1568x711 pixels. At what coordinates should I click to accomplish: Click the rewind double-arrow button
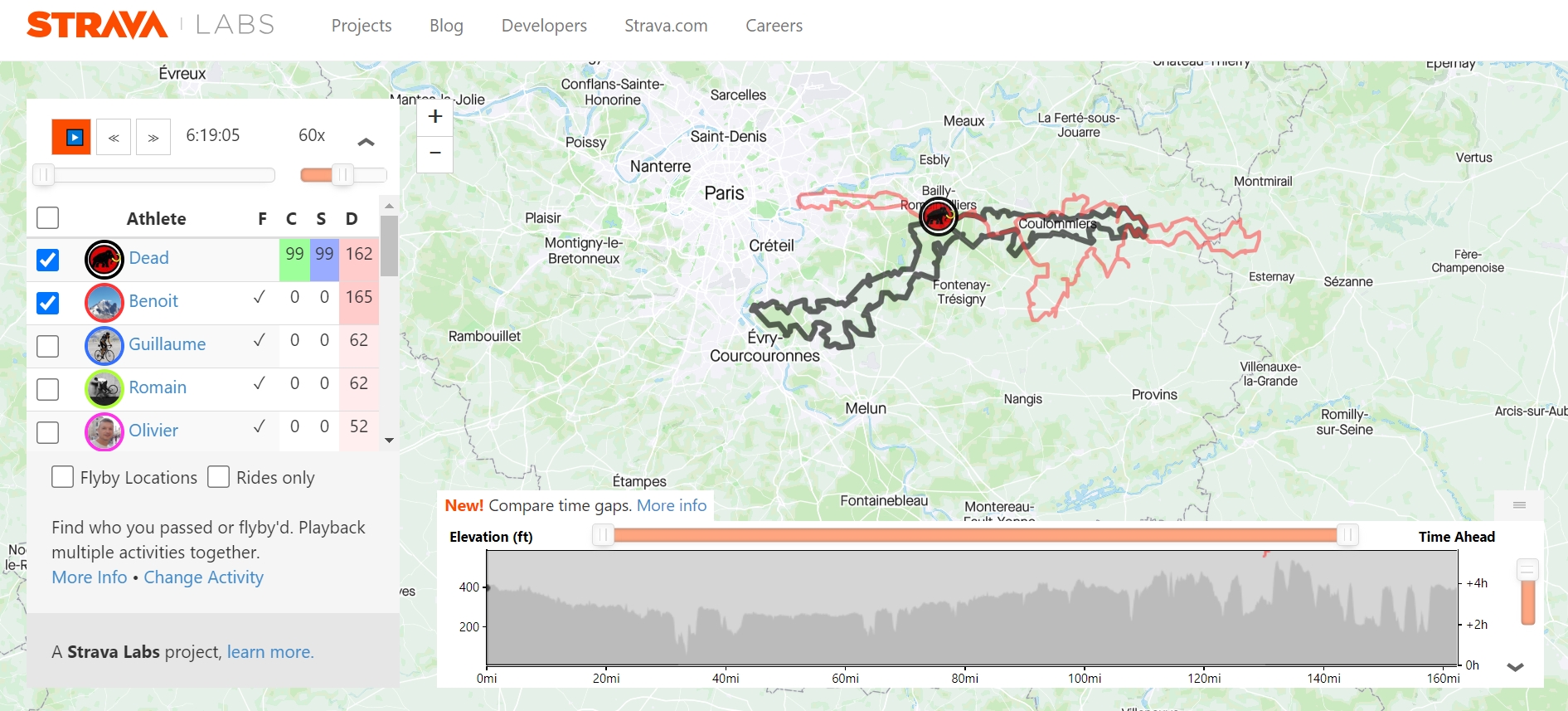[114, 137]
